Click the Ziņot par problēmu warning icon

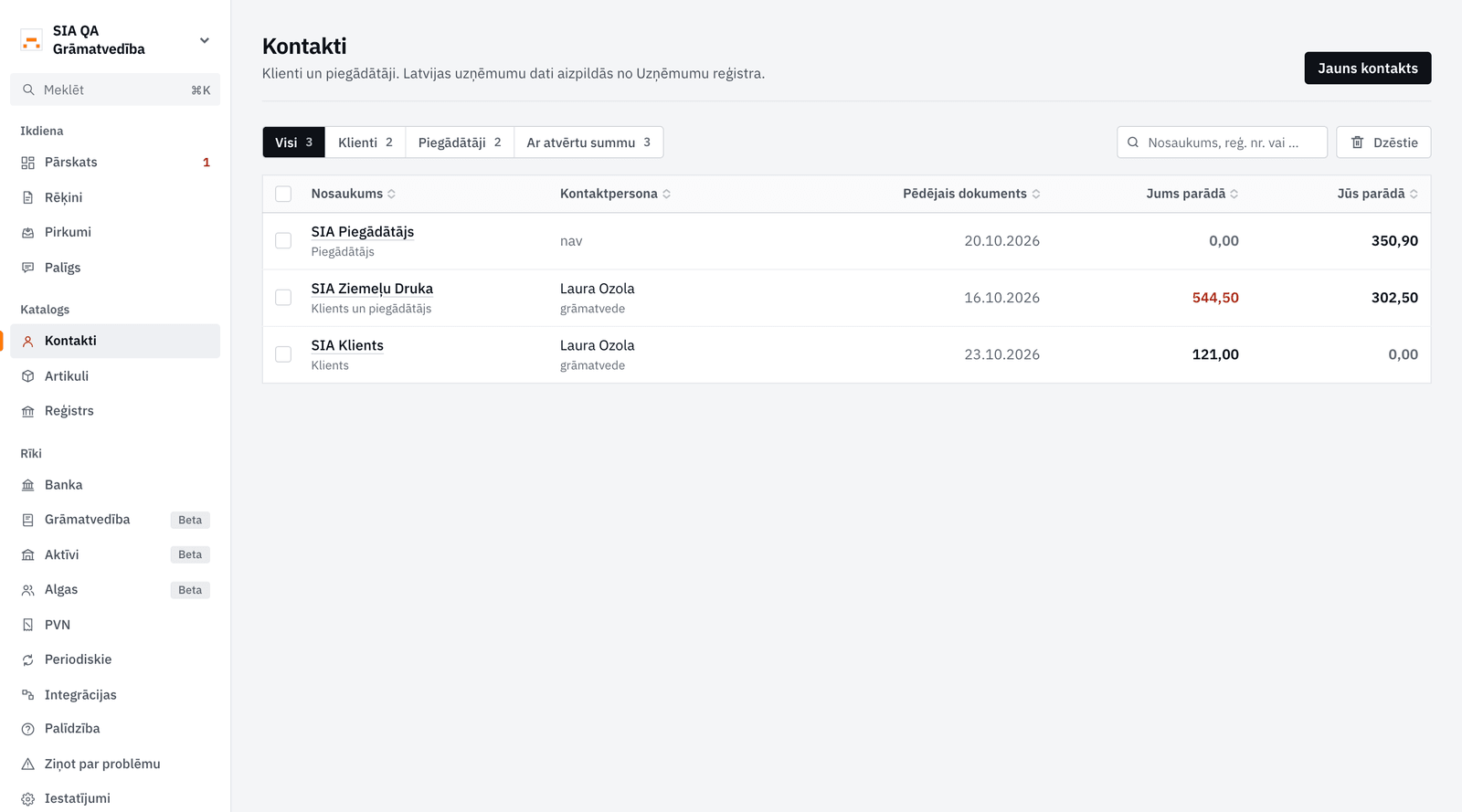click(x=28, y=765)
